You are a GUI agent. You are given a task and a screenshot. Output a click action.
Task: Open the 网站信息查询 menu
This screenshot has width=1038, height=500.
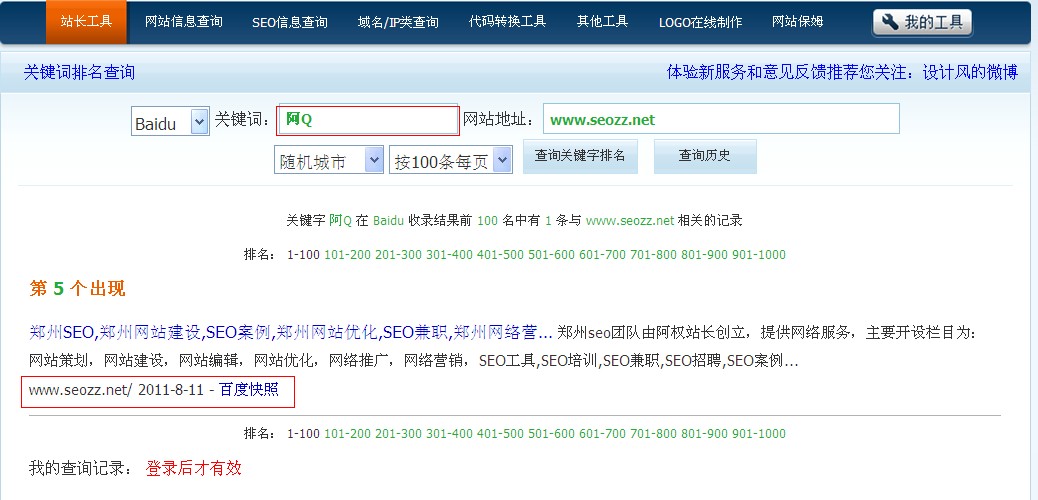[x=183, y=22]
